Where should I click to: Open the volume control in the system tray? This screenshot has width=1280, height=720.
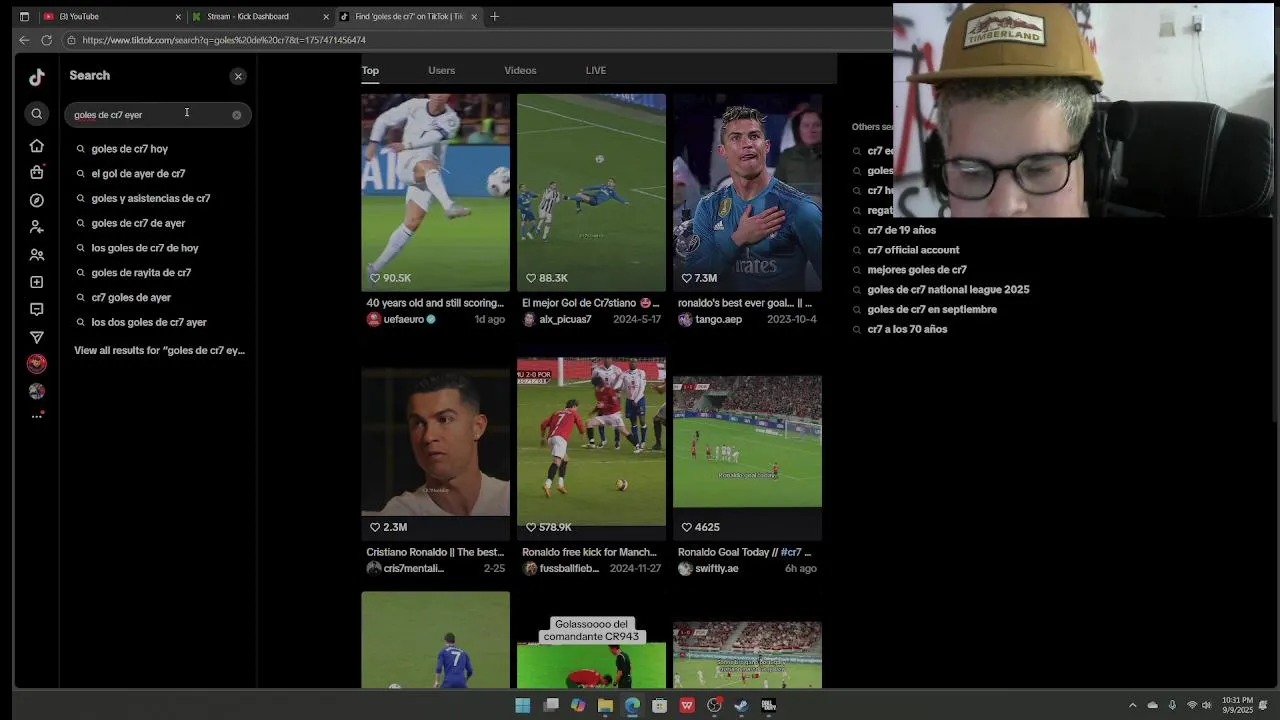pyautogui.click(x=1207, y=706)
